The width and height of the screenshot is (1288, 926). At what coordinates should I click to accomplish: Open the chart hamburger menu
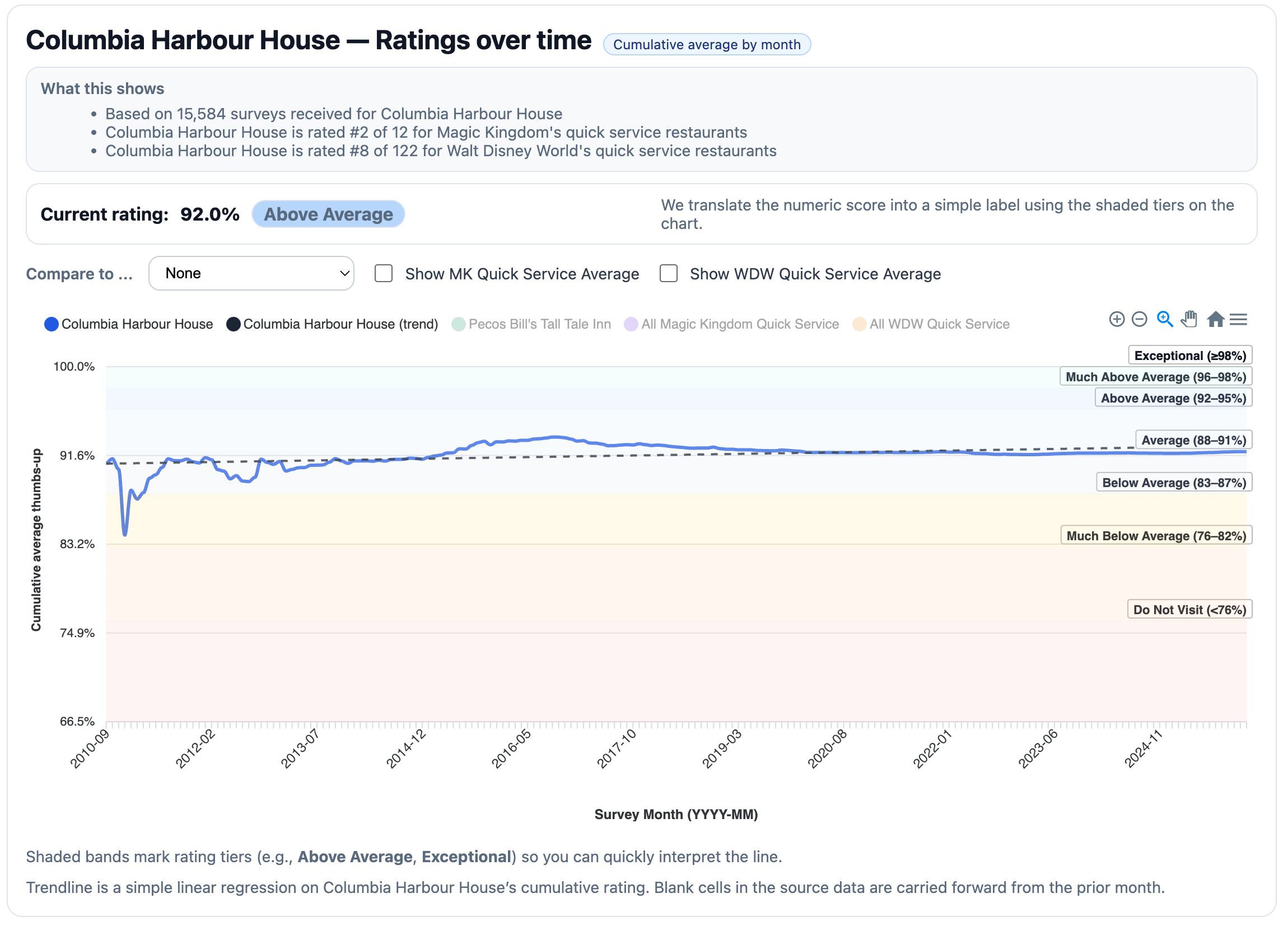(1238, 320)
